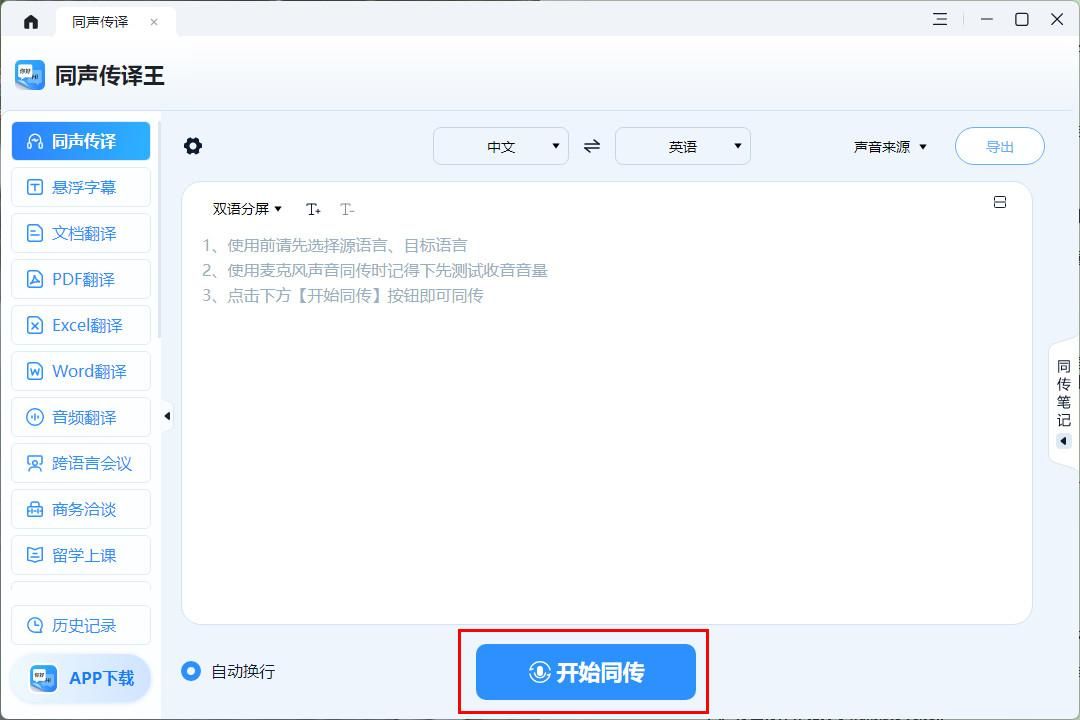The width and height of the screenshot is (1080, 720).
Task: Increase text size with T+ icon
Action: click(x=313, y=209)
